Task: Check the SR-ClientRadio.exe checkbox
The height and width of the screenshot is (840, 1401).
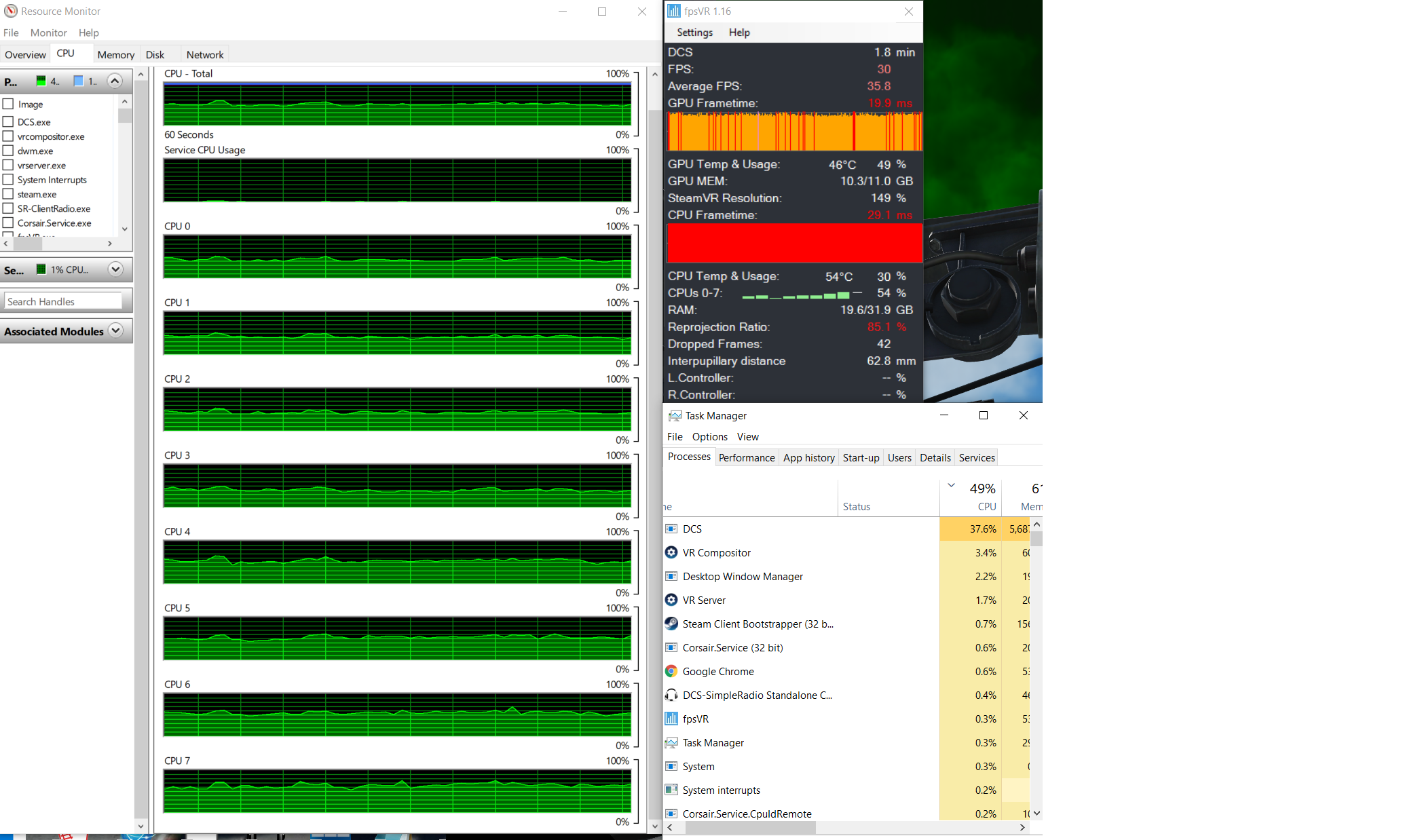Action: pos(8,208)
